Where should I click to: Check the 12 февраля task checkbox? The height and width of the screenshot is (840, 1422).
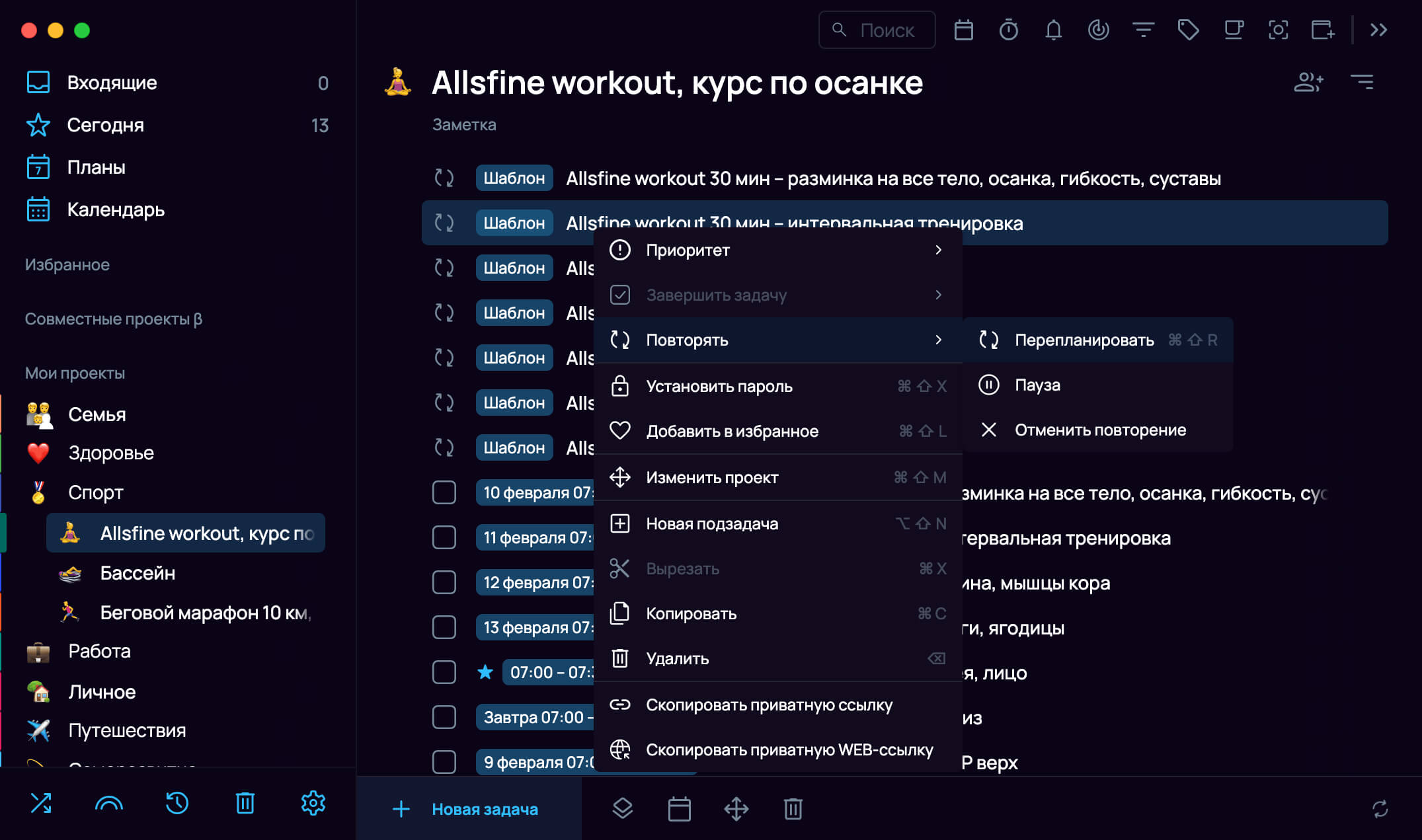click(x=444, y=582)
